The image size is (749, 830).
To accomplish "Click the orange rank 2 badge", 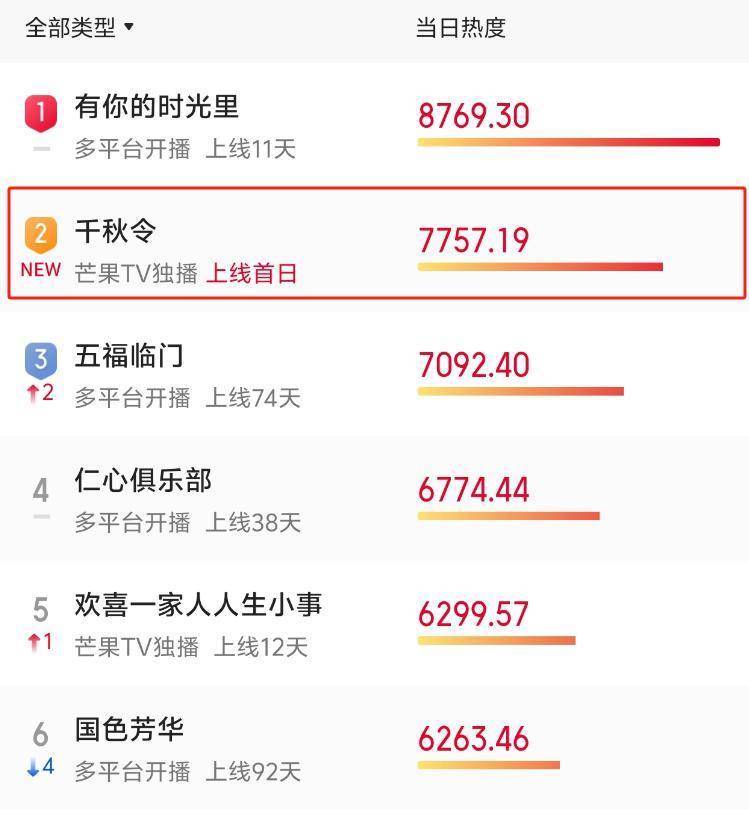I will 41,234.
